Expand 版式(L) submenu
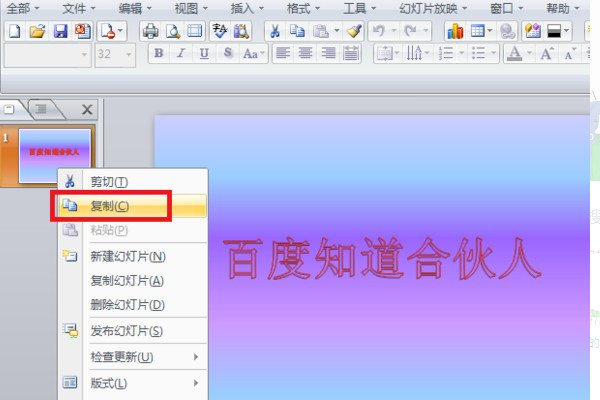Viewport: 600px width, 400px height. tap(133, 383)
